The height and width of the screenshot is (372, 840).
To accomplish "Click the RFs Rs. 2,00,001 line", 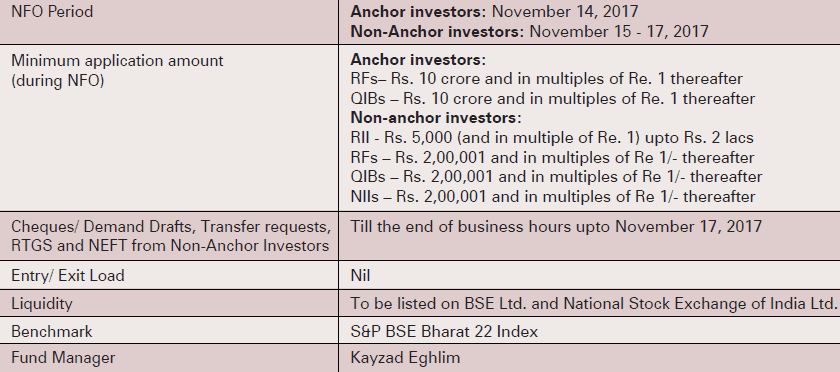I will (552, 158).
